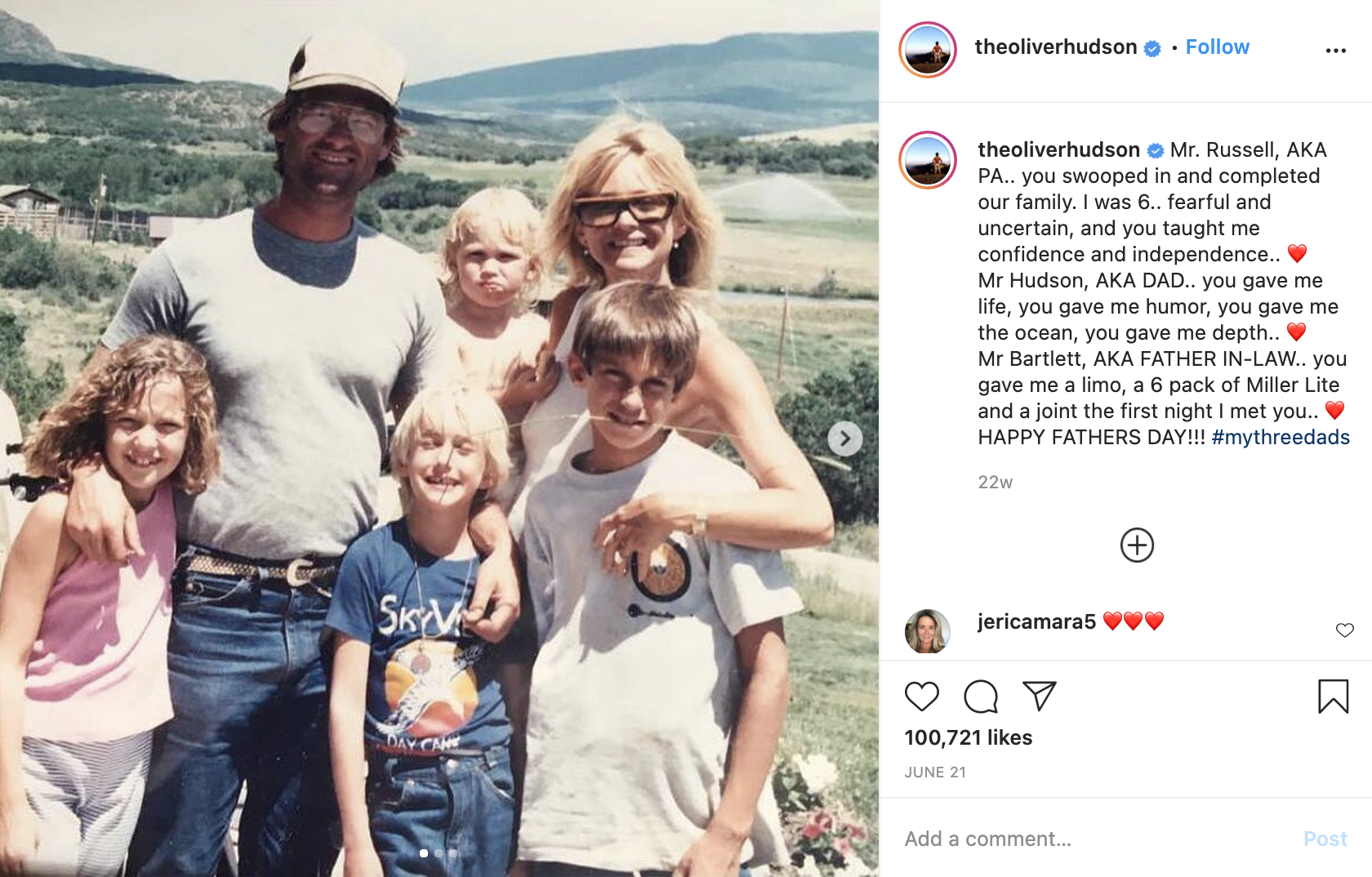This screenshot has width=1372, height=877.
Task: Select the second carousel dot indicator
Action: pos(439,853)
